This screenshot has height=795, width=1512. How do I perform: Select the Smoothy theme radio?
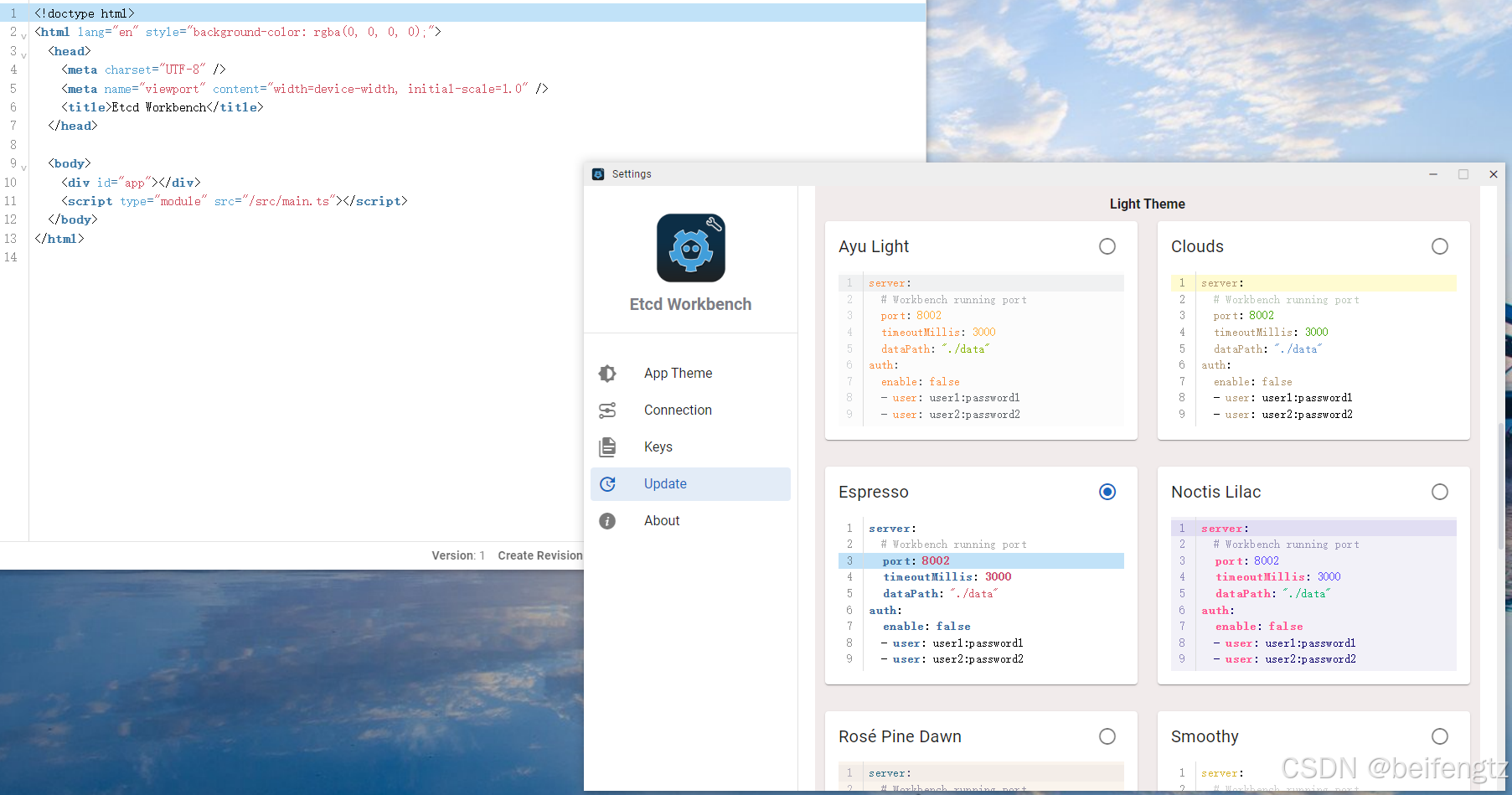point(1440,736)
